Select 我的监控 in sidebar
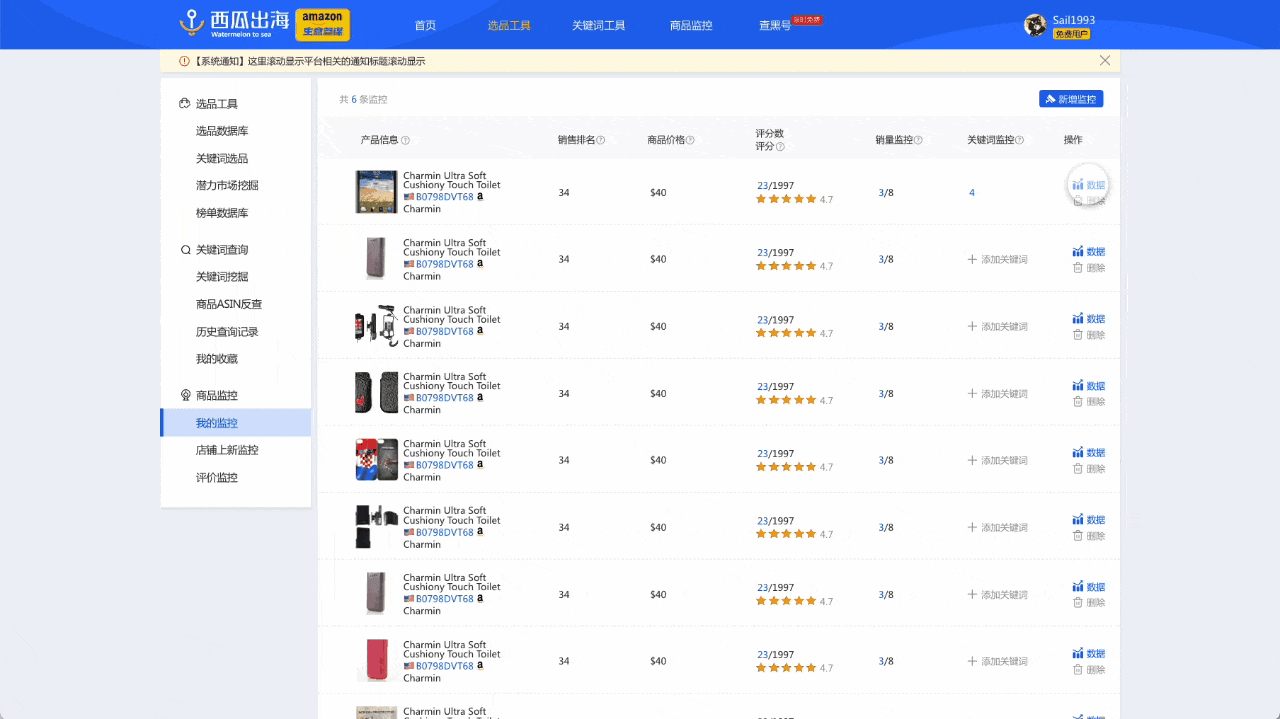The image size is (1280, 719). coord(236,423)
